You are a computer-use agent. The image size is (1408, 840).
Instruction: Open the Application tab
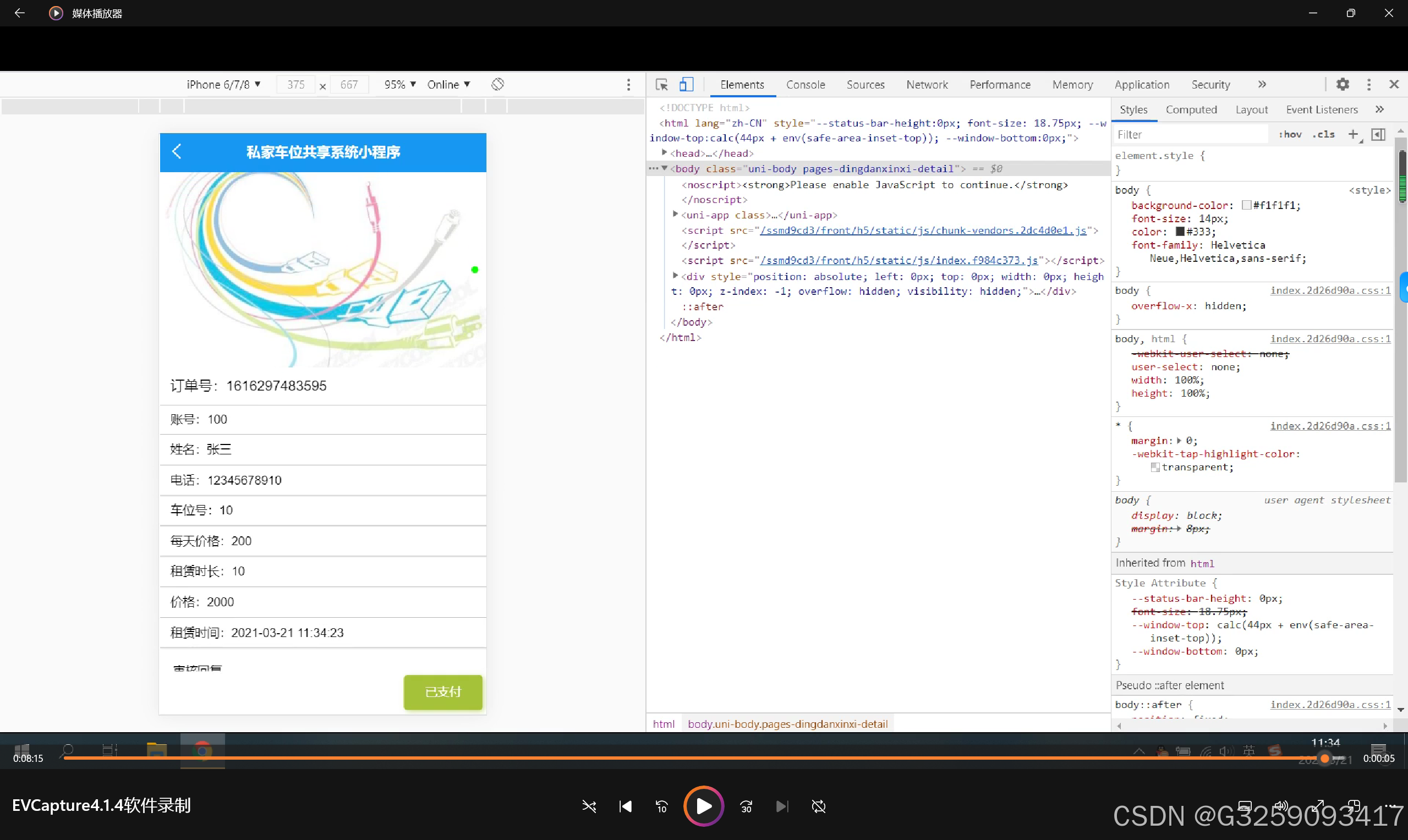(x=1142, y=85)
